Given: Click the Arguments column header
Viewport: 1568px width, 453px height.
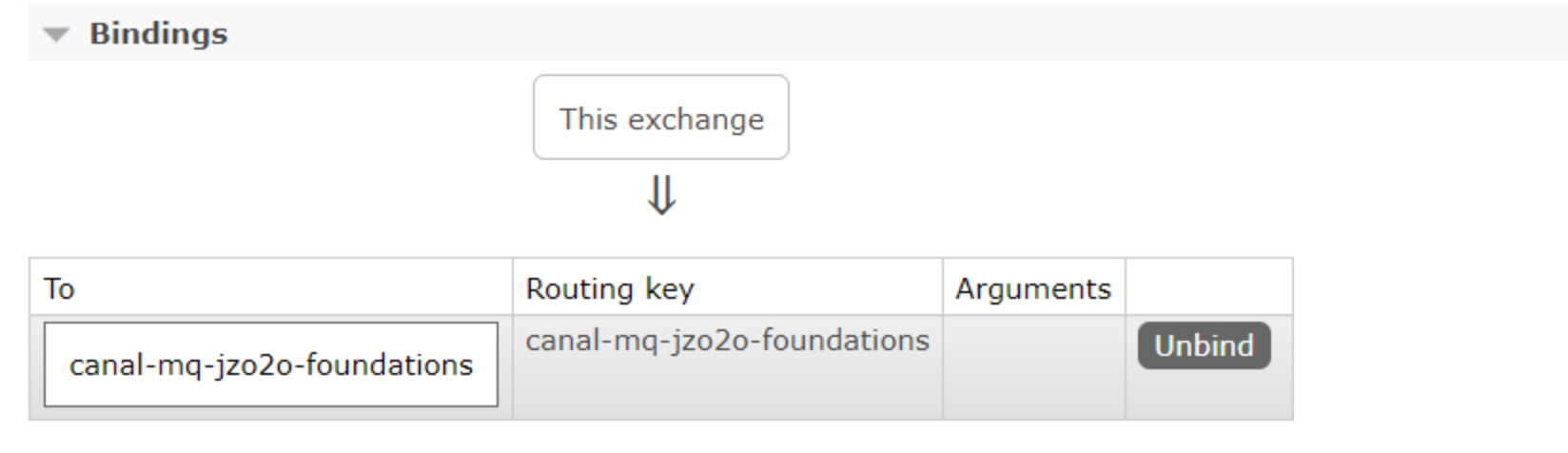Looking at the screenshot, I should point(1033,288).
